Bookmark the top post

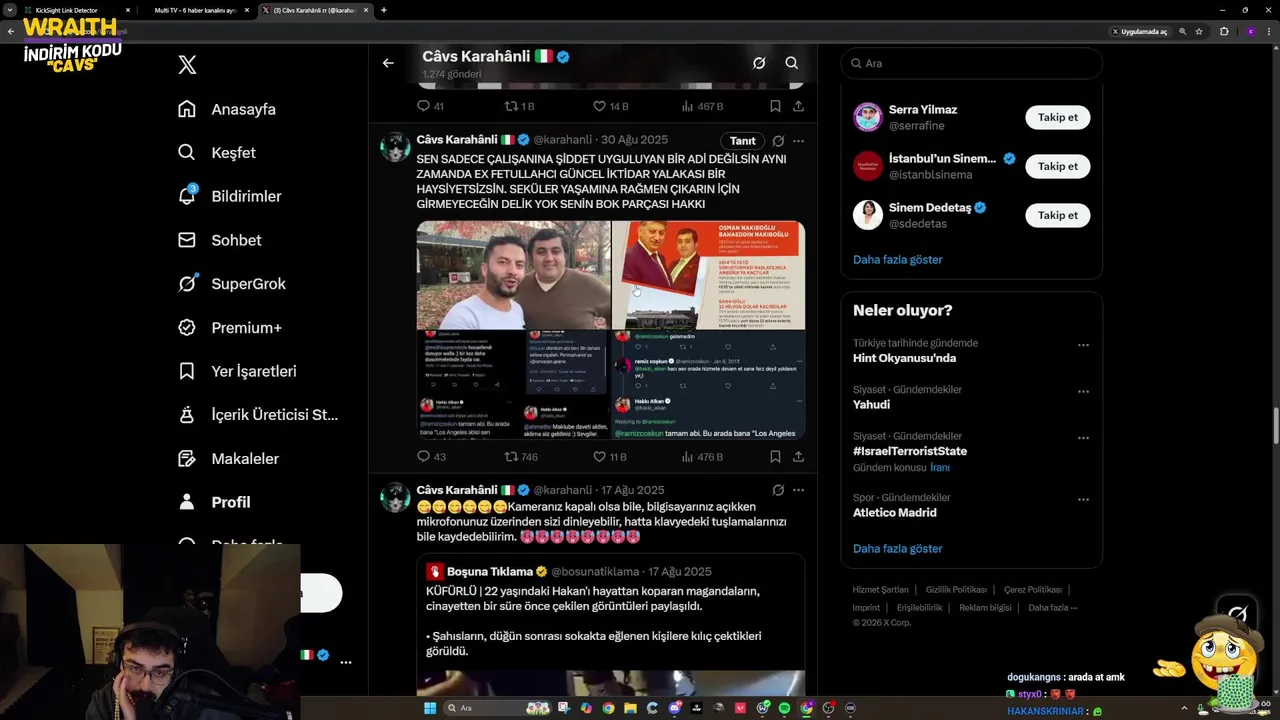775,106
